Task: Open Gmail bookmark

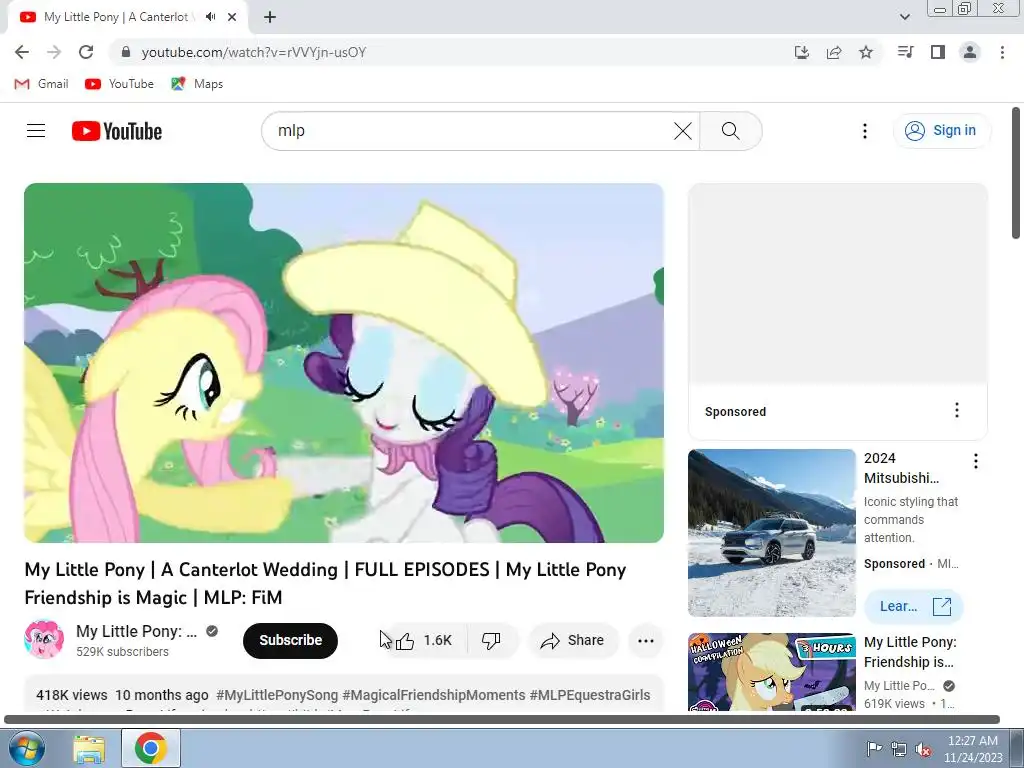Action: [x=41, y=84]
